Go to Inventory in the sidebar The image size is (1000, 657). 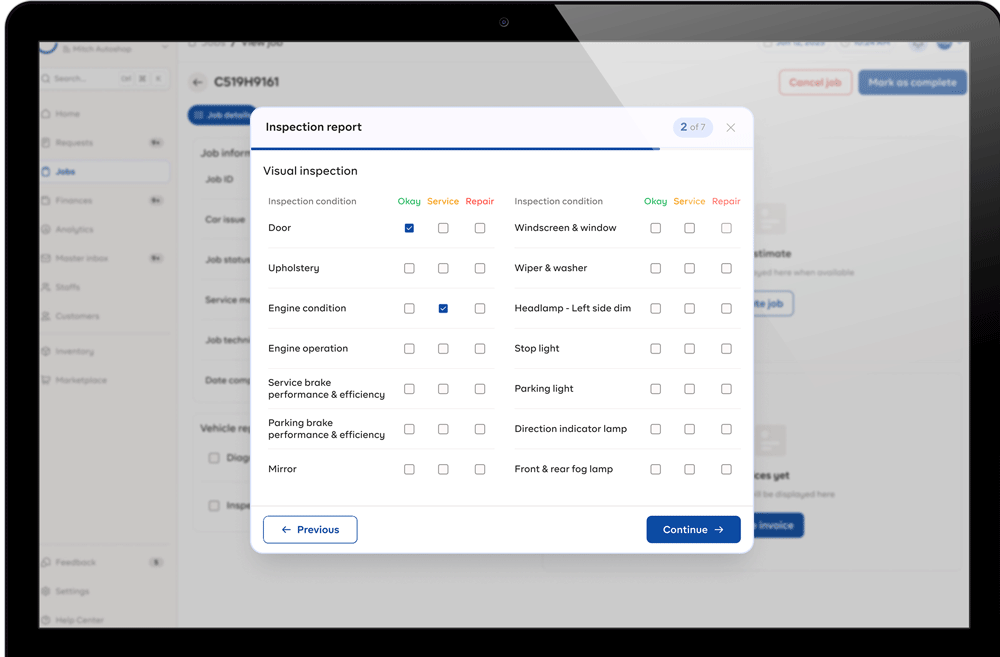[74, 352]
